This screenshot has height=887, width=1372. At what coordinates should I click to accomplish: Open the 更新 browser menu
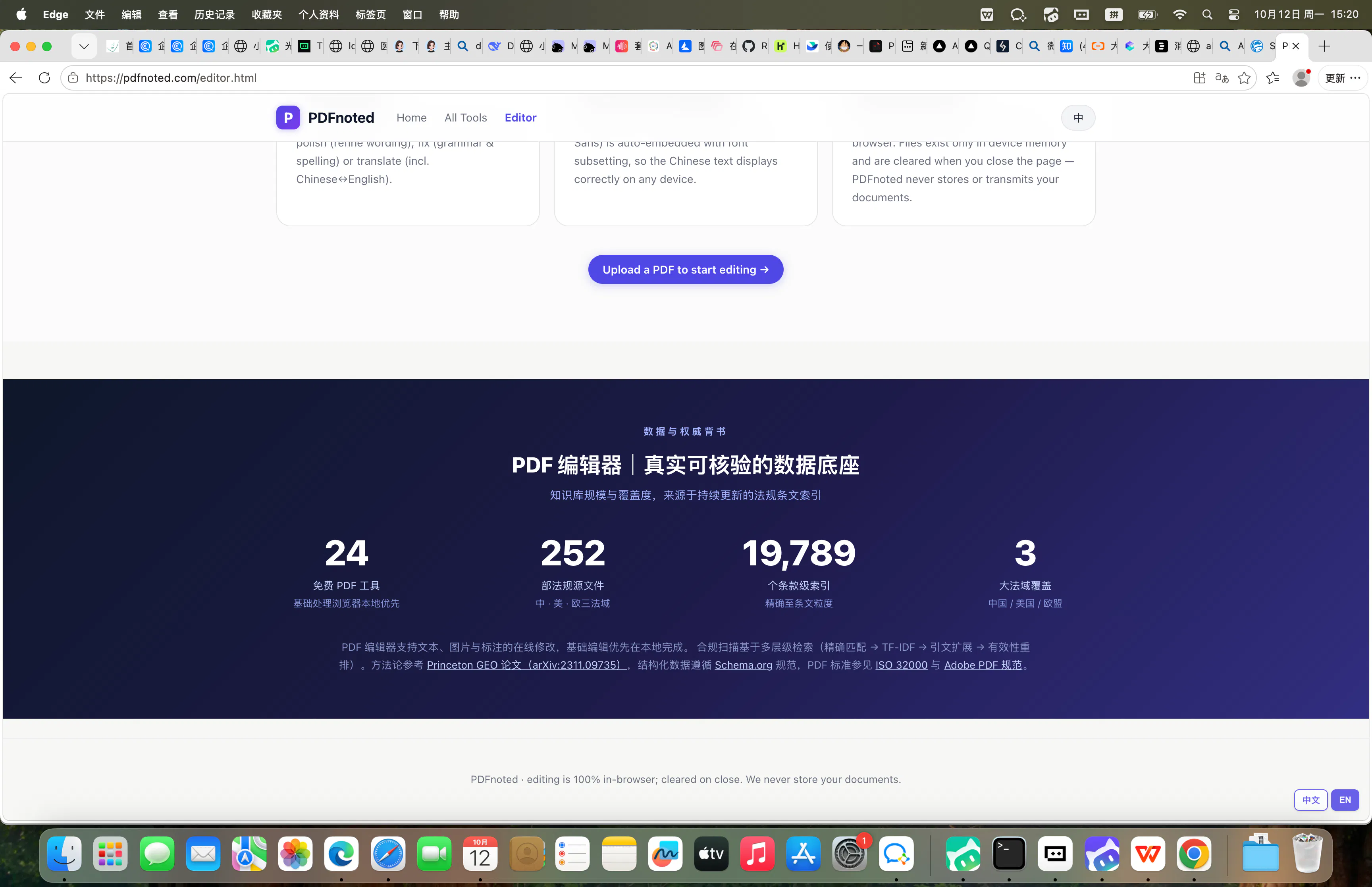click(1343, 78)
